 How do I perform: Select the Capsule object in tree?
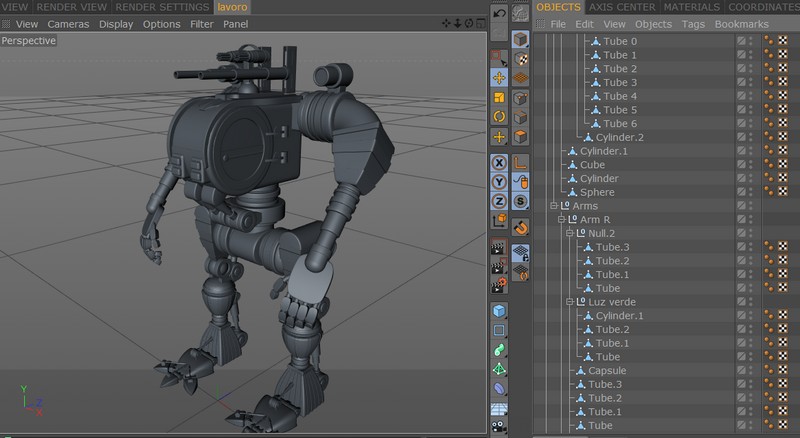pos(606,371)
